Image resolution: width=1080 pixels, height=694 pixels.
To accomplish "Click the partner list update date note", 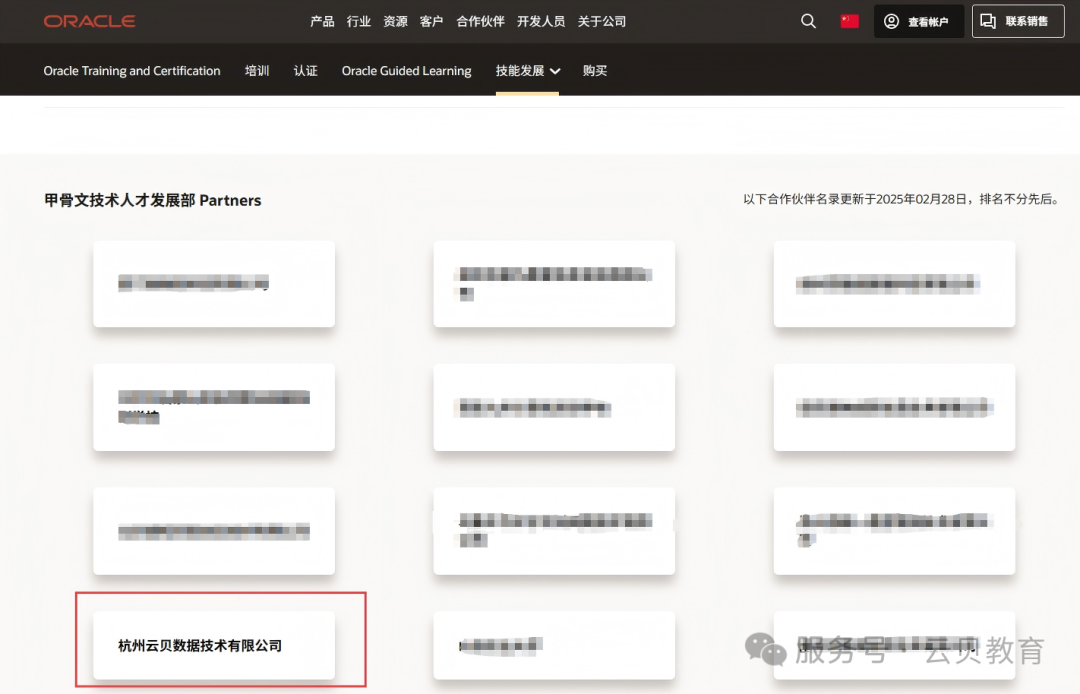I will [x=901, y=199].
